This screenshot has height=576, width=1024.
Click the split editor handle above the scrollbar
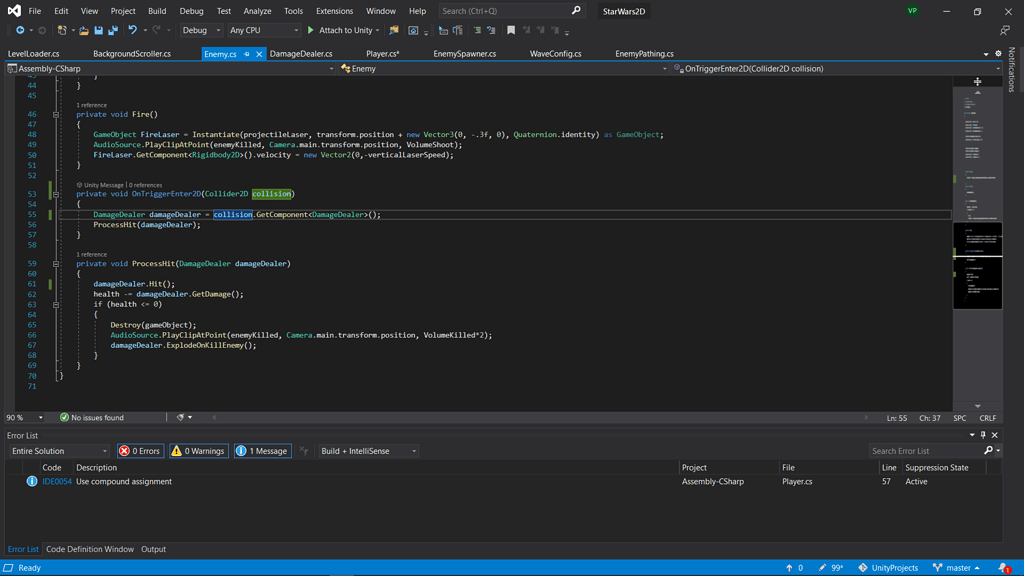click(978, 82)
